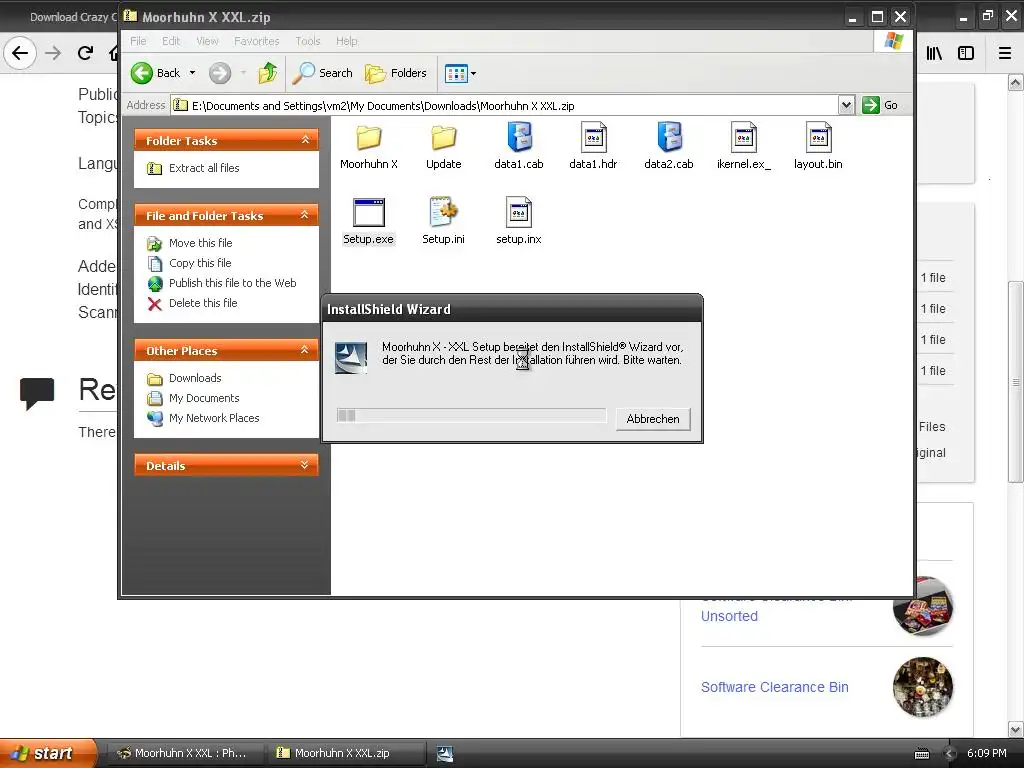Toggle the browser sidebar icon
Viewport: 1024px width, 768px height.
coord(966,53)
